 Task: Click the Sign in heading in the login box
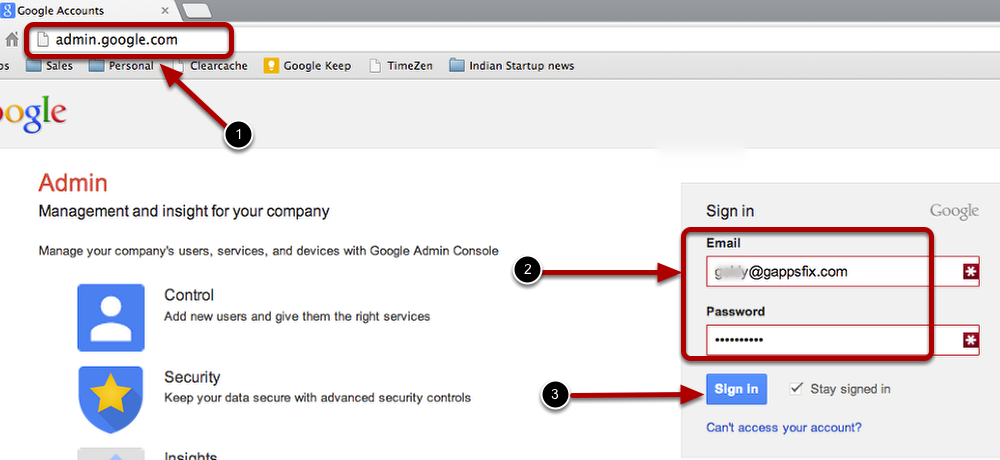click(730, 211)
